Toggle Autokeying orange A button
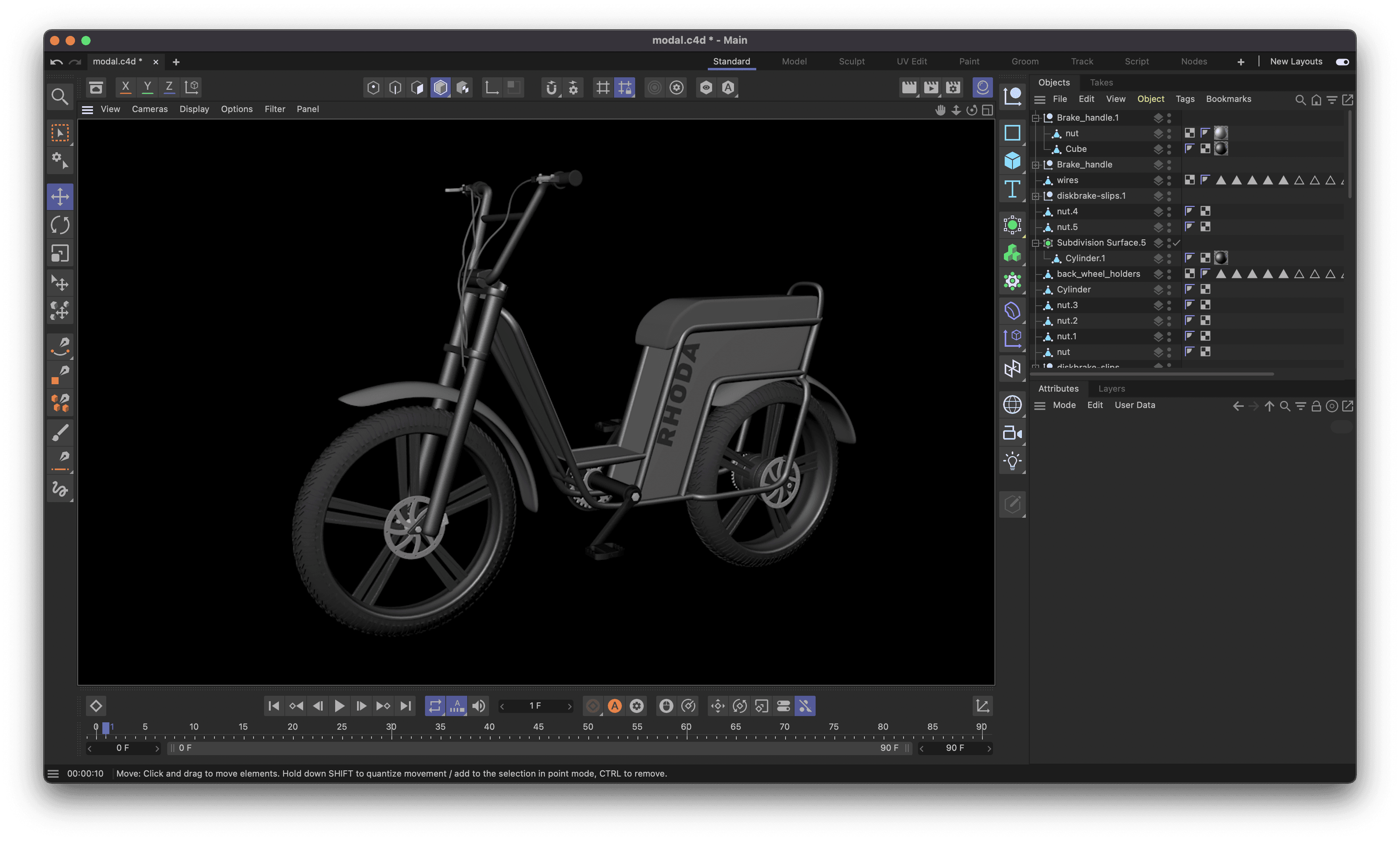The image size is (1400, 841). tap(614, 706)
